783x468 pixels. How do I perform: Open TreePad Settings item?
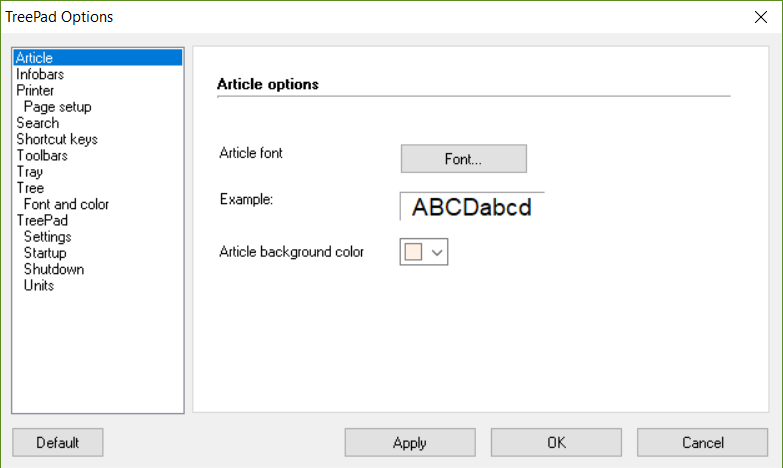[x=47, y=237]
